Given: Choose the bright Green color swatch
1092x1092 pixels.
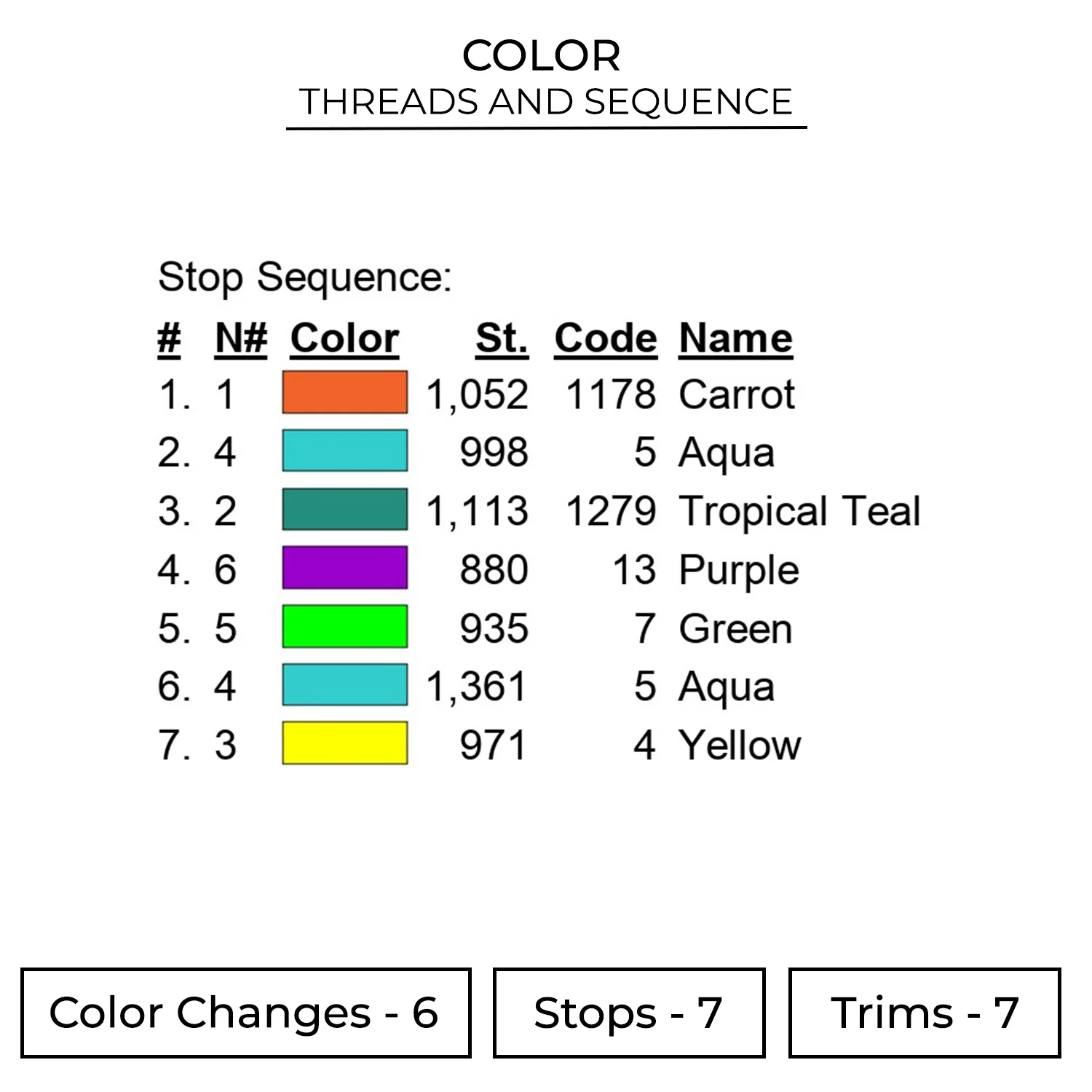Looking at the screenshot, I should 344,626.
